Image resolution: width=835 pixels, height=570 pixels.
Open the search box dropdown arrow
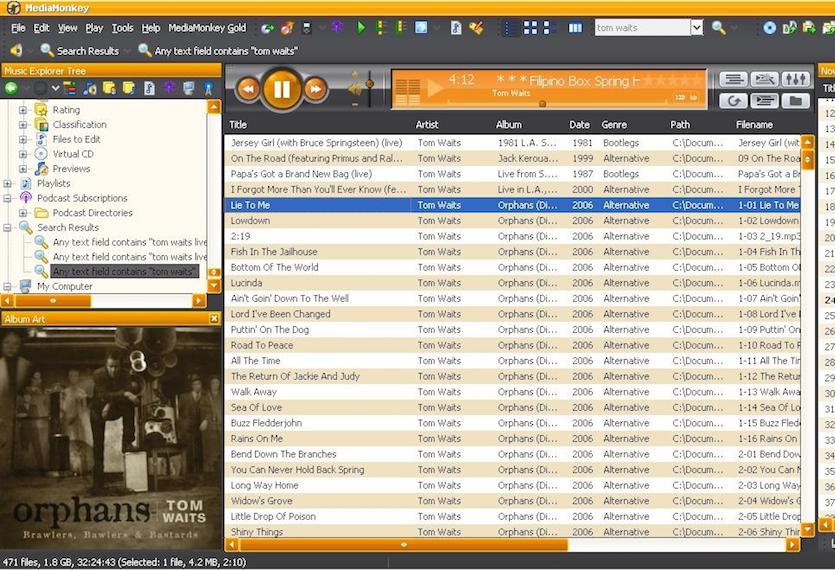[x=697, y=28]
